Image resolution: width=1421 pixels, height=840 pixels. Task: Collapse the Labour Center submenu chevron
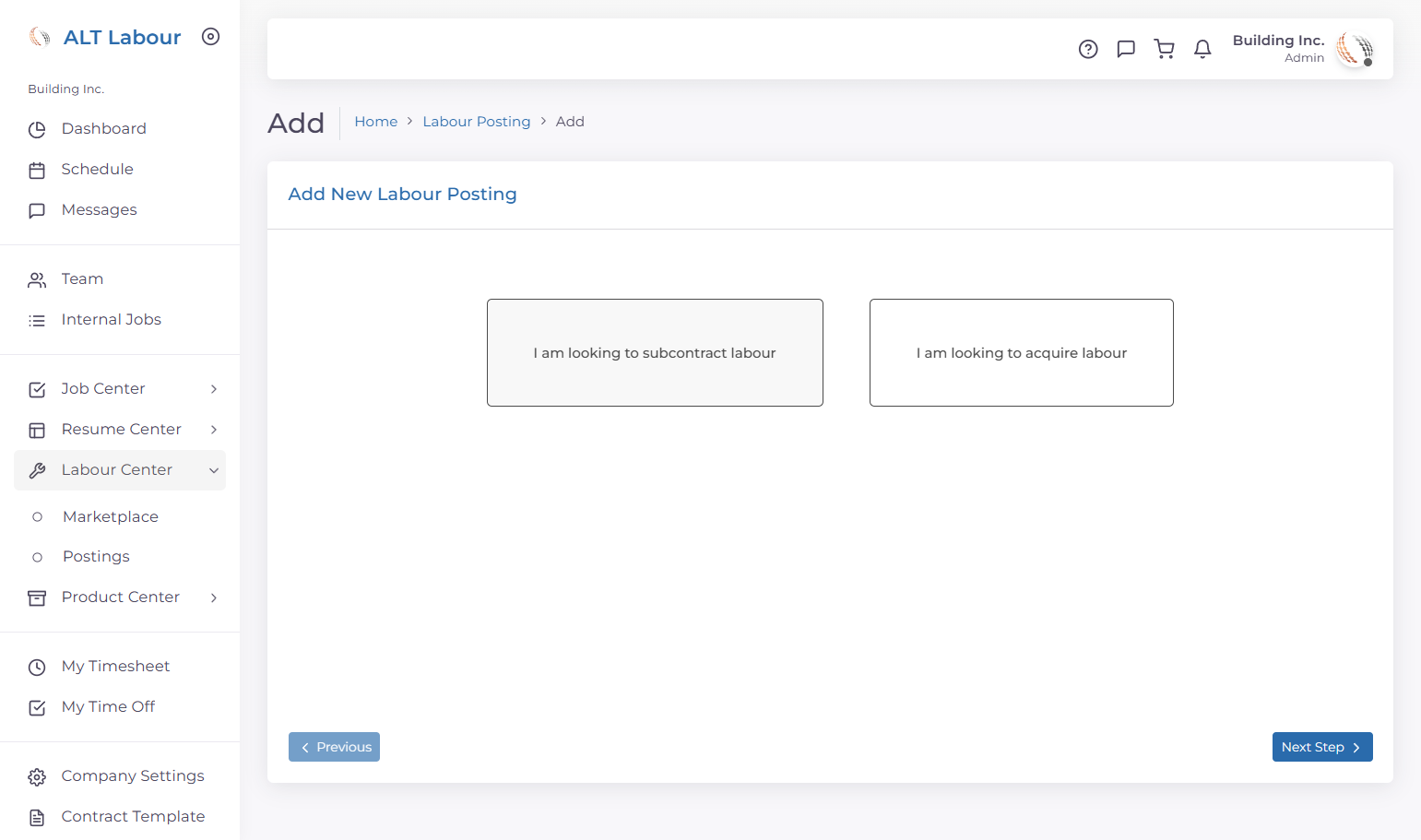(214, 470)
